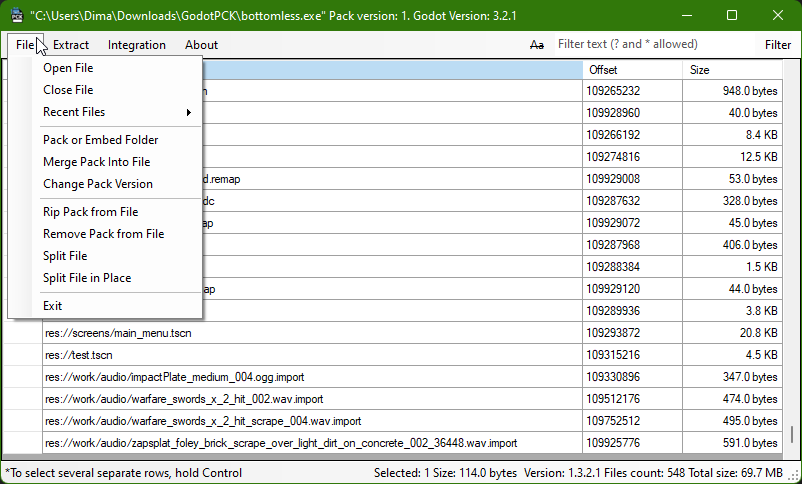The height and width of the screenshot is (484, 802).
Task: Click offset cell 109293872
Action: (x=632, y=333)
